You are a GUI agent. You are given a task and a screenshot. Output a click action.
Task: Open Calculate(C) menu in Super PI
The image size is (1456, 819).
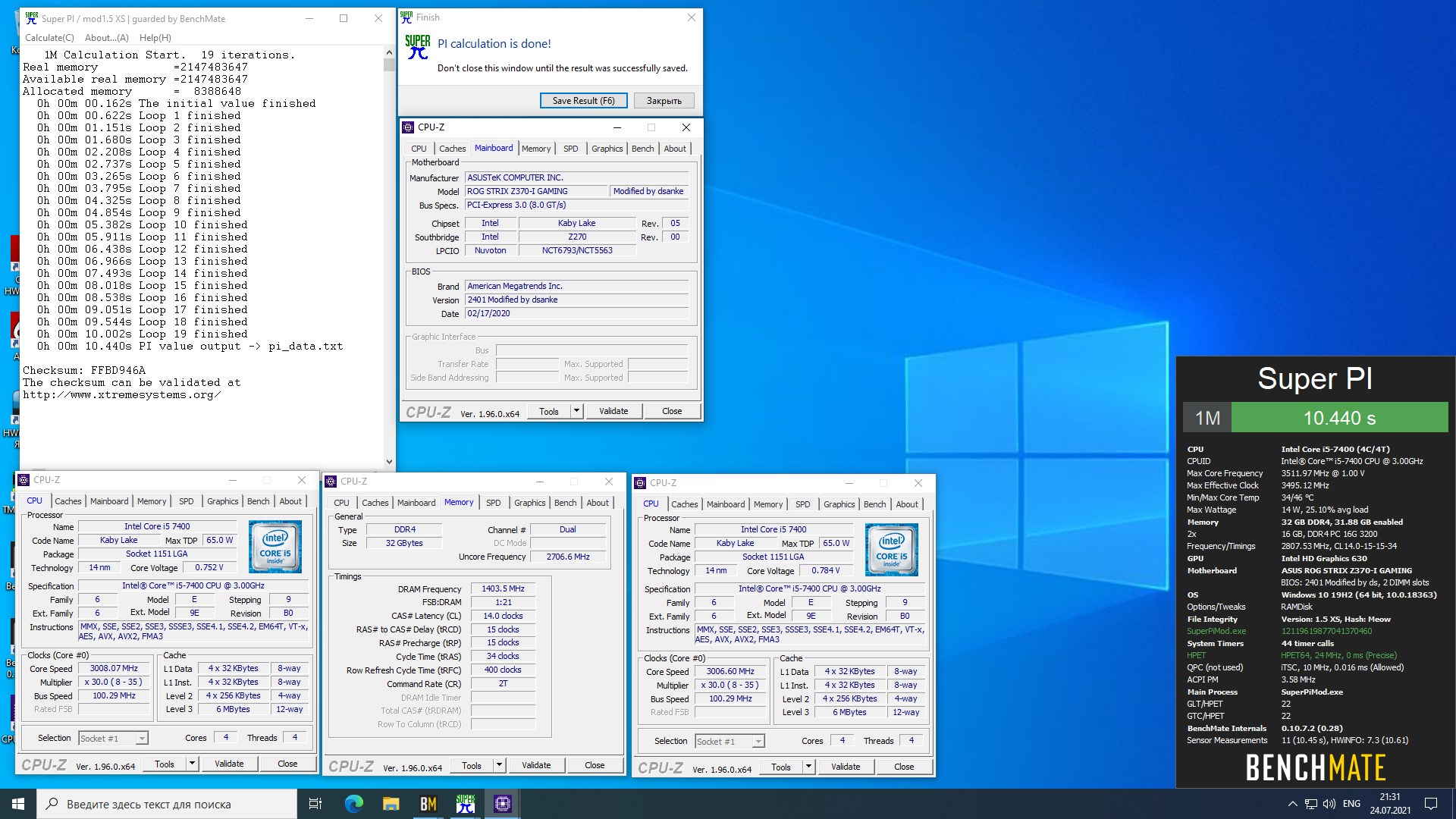[x=49, y=37]
